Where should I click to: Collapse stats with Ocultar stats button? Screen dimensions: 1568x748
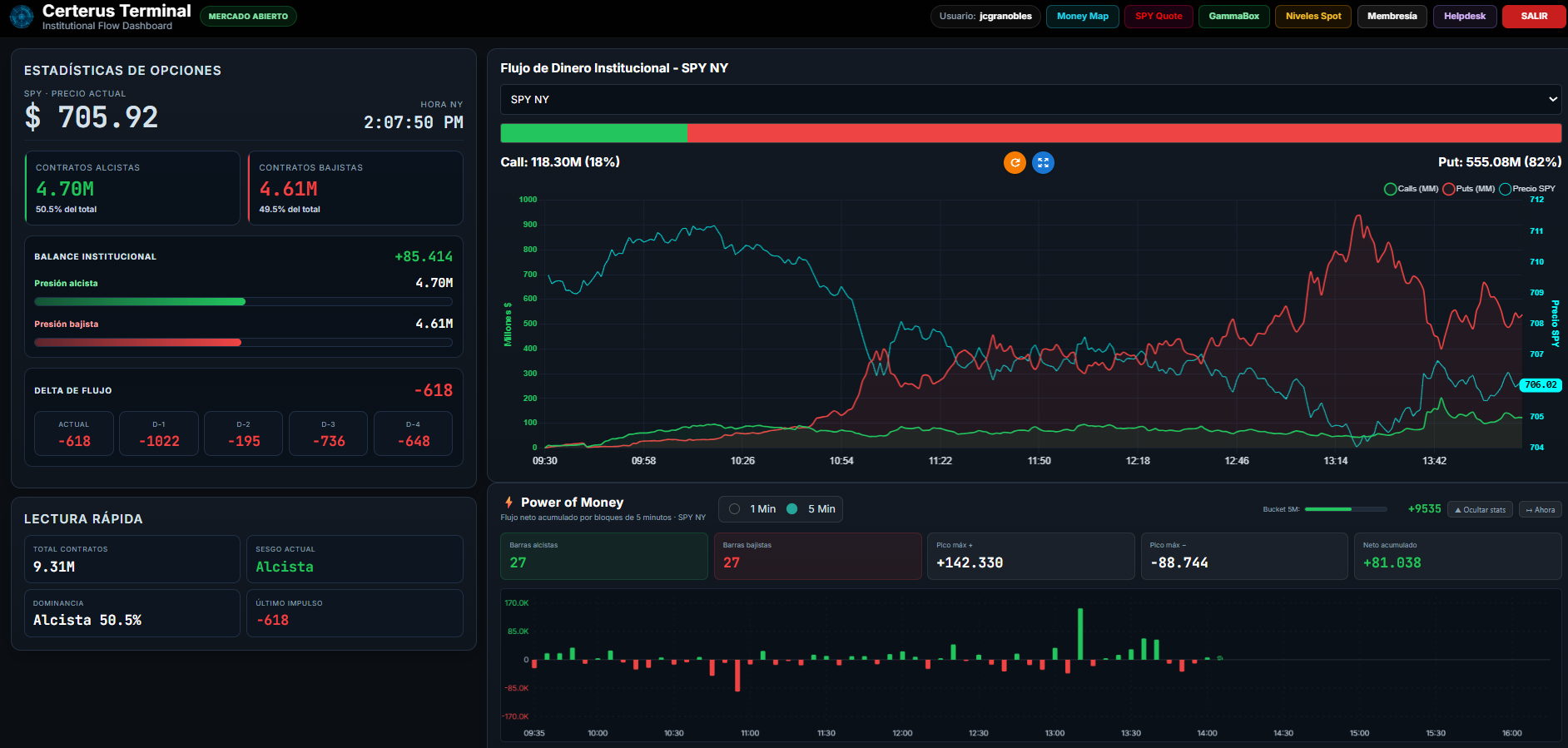(1481, 509)
